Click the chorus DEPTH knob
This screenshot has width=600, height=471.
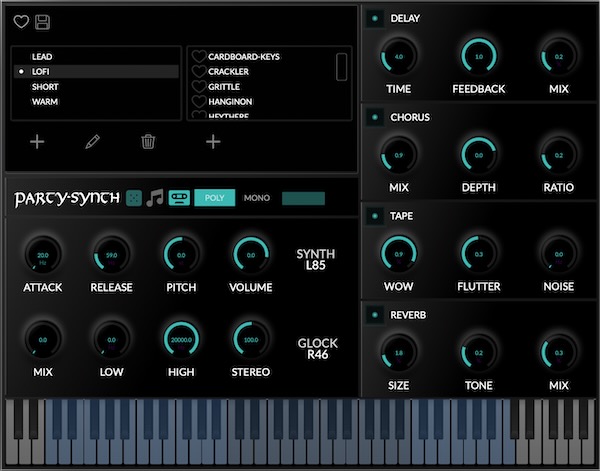pos(479,155)
